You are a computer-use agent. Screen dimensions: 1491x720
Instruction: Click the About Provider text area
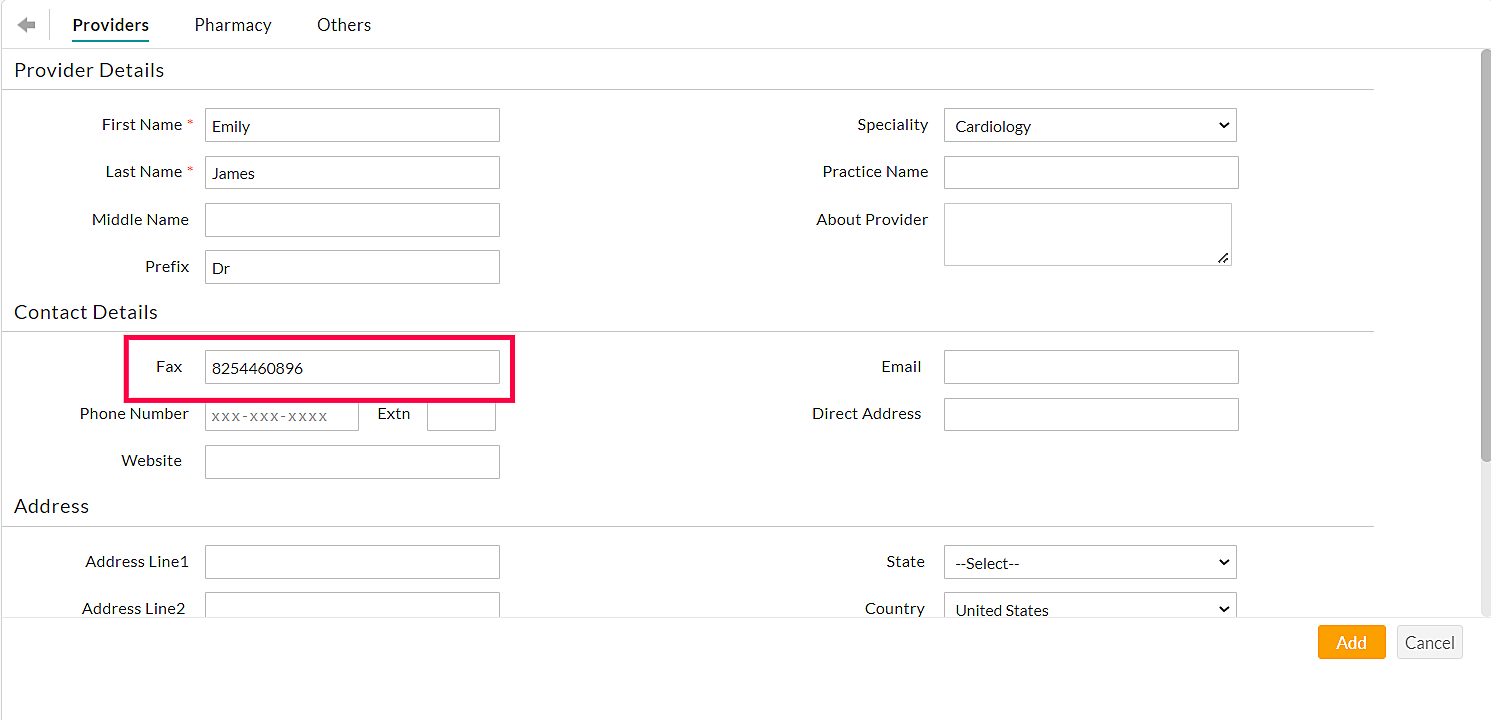click(x=1086, y=234)
